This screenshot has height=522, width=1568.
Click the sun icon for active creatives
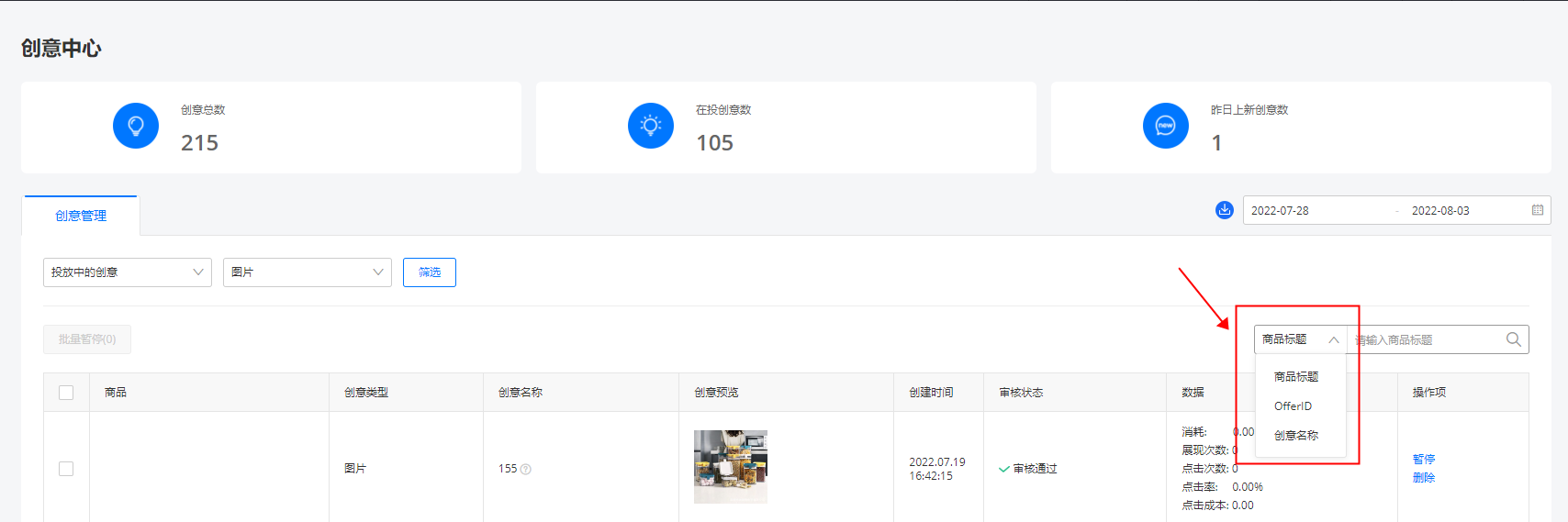pos(651,126)
